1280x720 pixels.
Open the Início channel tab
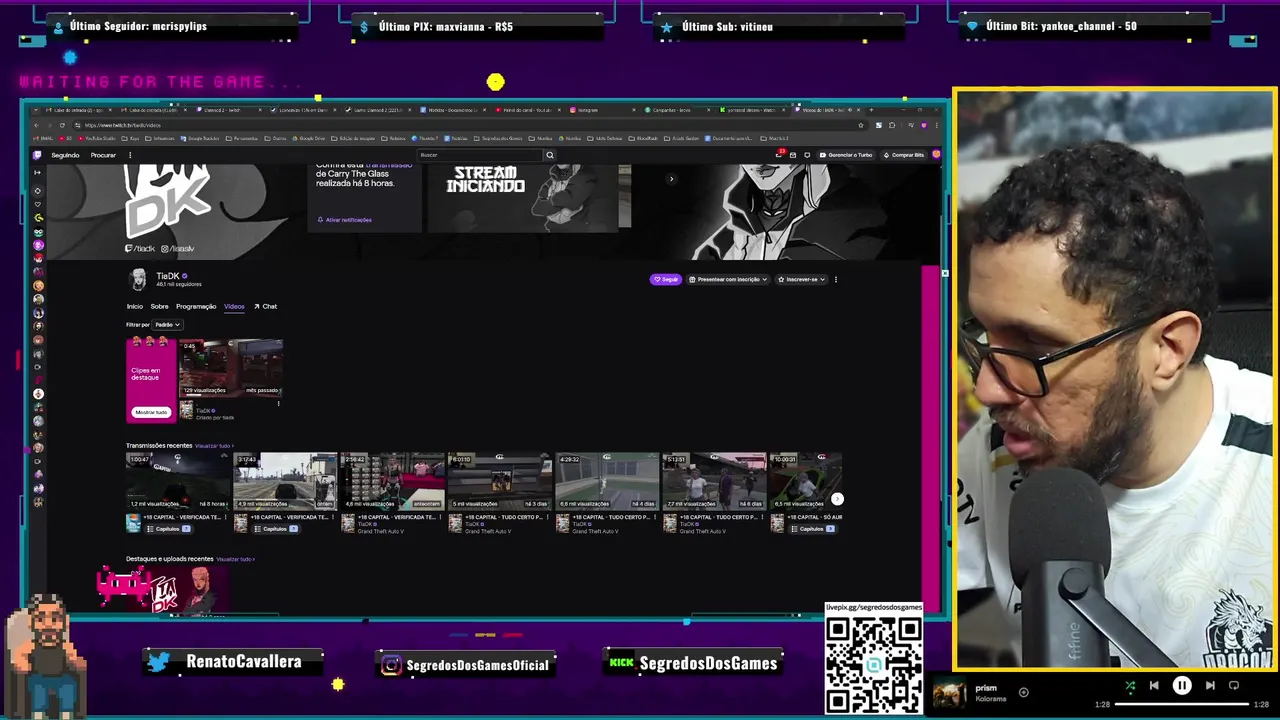[134, 306]
